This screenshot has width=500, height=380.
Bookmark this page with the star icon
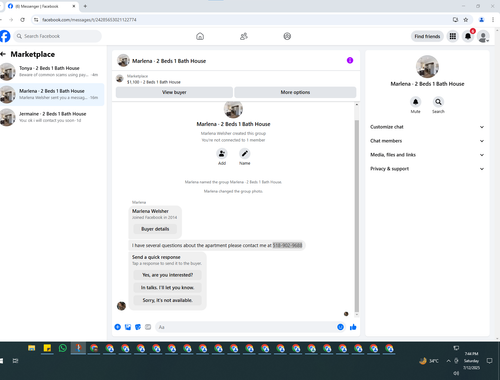point(466,20)
